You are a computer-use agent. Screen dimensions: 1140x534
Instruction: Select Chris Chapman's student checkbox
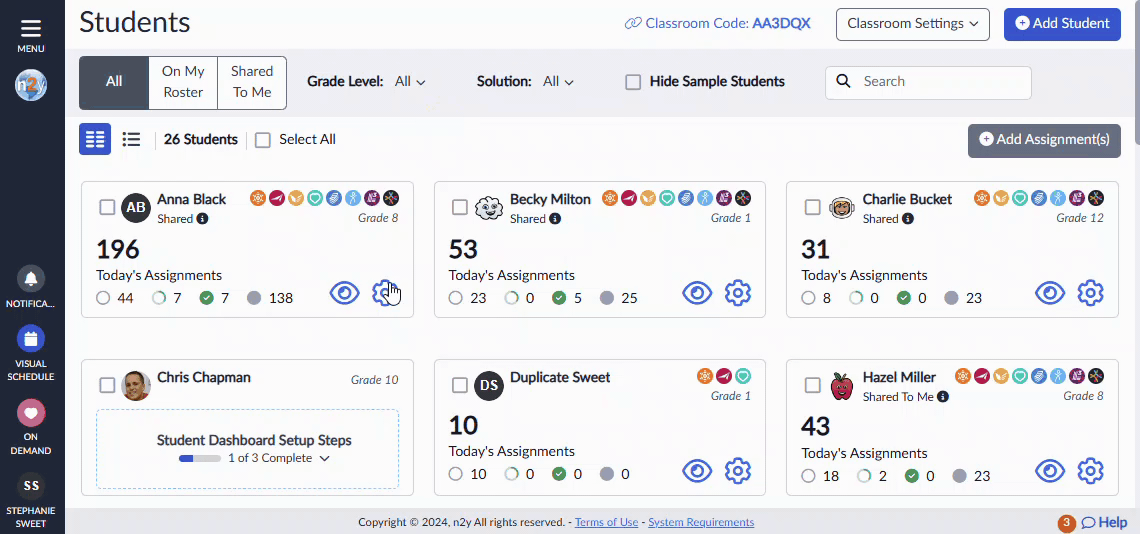click(107, 385)
